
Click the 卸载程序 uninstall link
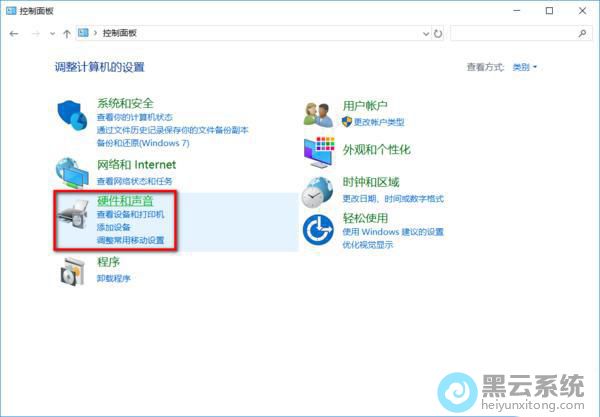point(114,280)
